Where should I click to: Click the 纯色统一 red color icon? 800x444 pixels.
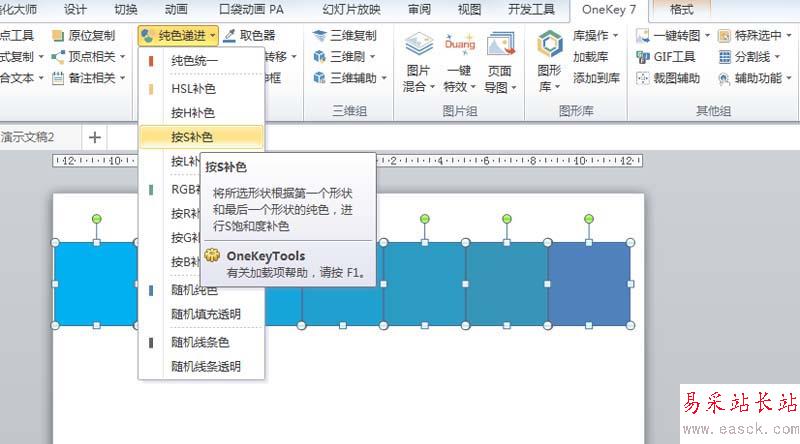tap(151, 61)
